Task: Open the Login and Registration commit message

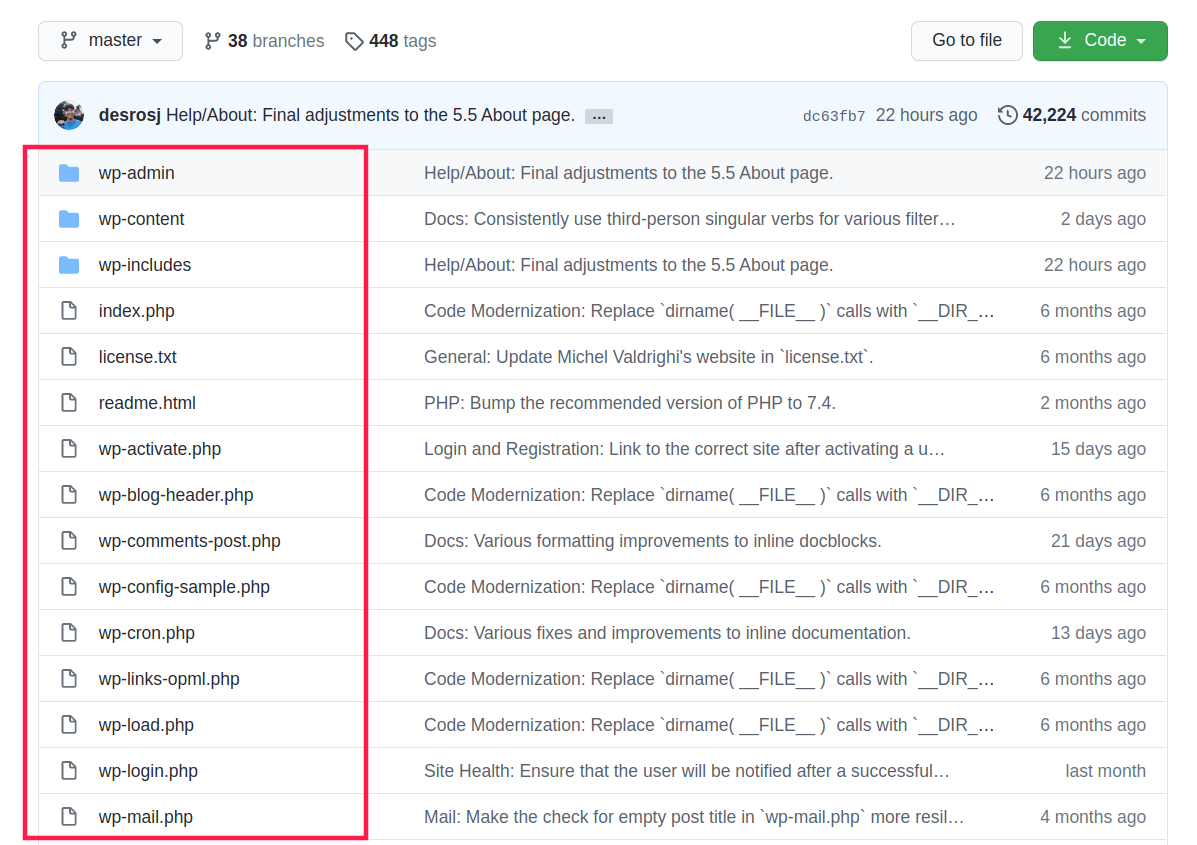Action: coord(684,449)
